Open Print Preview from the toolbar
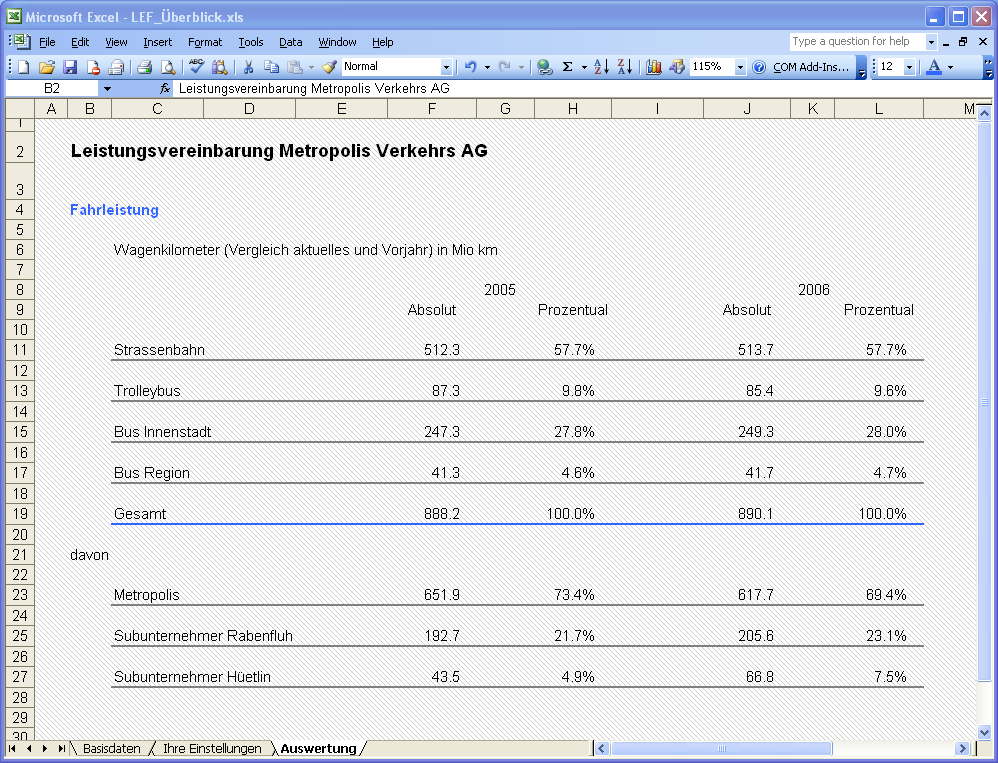 [168, 67]
